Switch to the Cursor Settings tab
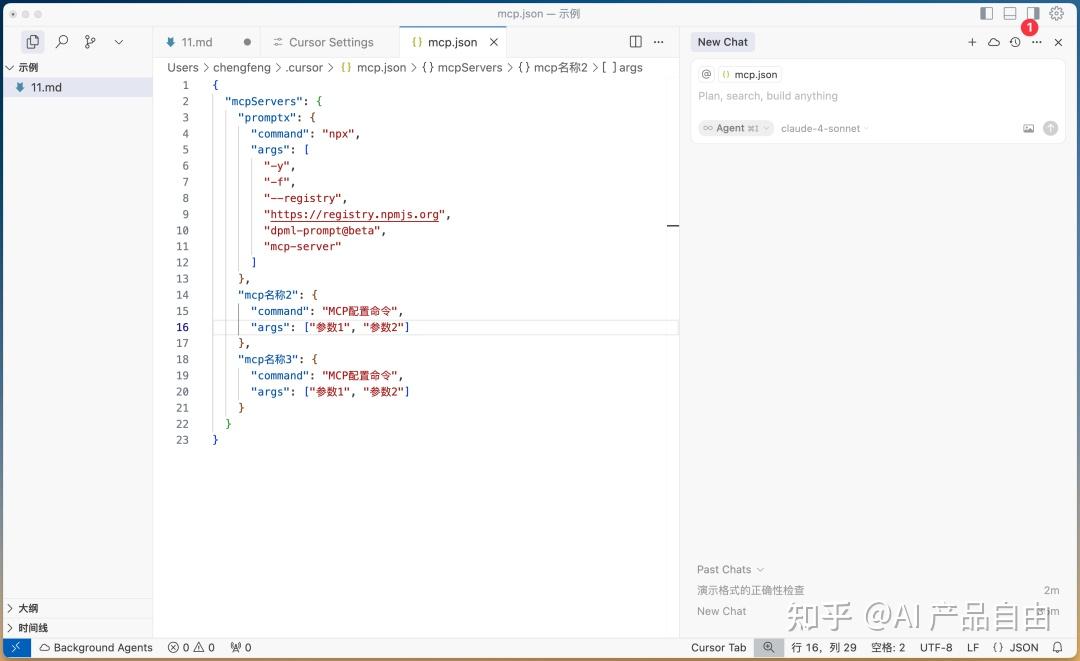 point(324,42)
